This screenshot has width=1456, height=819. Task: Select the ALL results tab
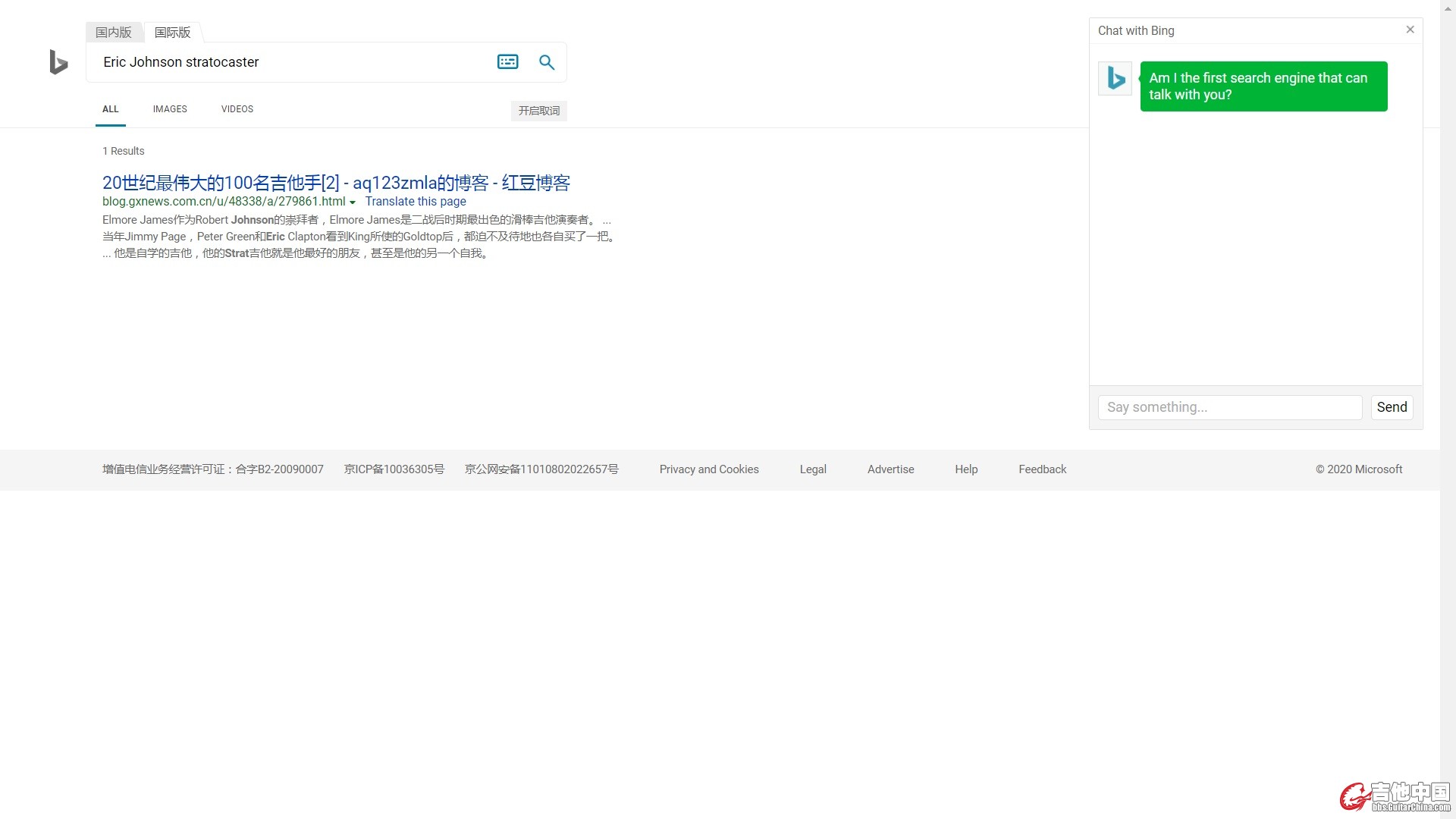point(111,109)
